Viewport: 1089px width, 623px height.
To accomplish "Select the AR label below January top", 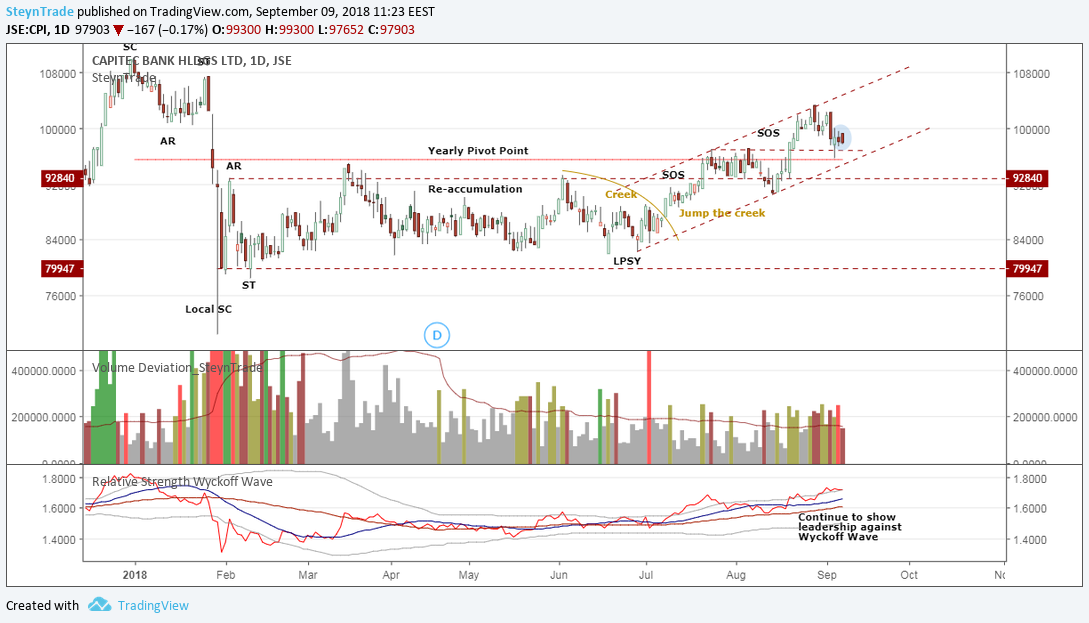I will pyautogui.click(x=168, y=141).
